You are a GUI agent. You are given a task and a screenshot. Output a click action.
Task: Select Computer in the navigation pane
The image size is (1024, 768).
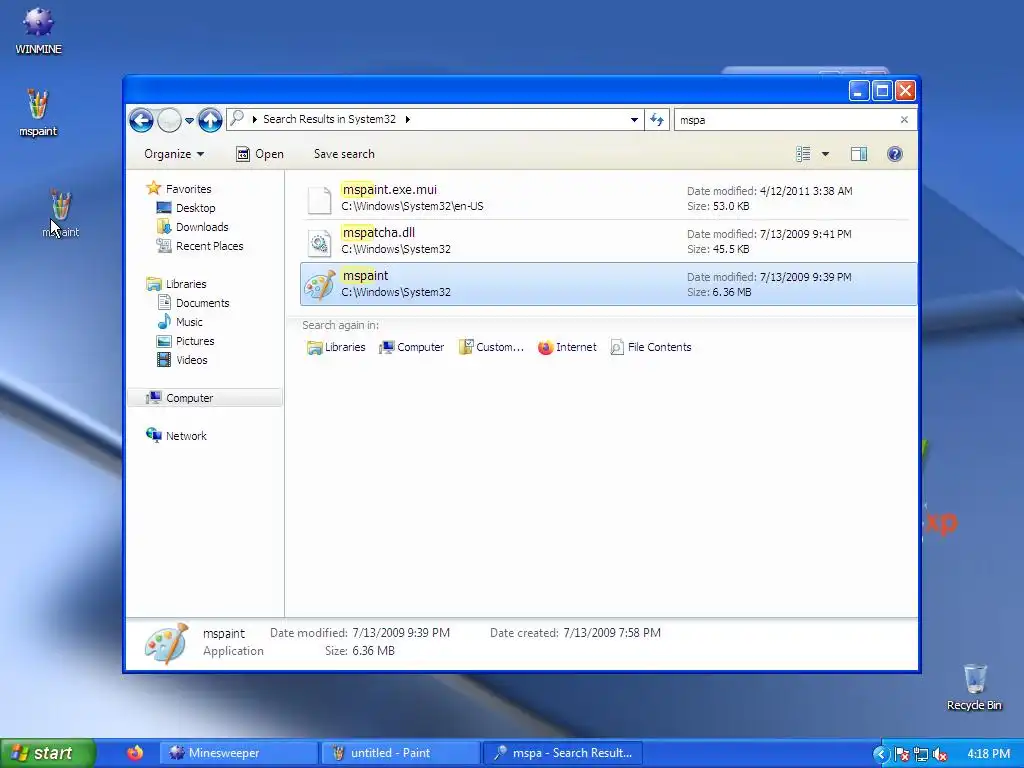205,398
